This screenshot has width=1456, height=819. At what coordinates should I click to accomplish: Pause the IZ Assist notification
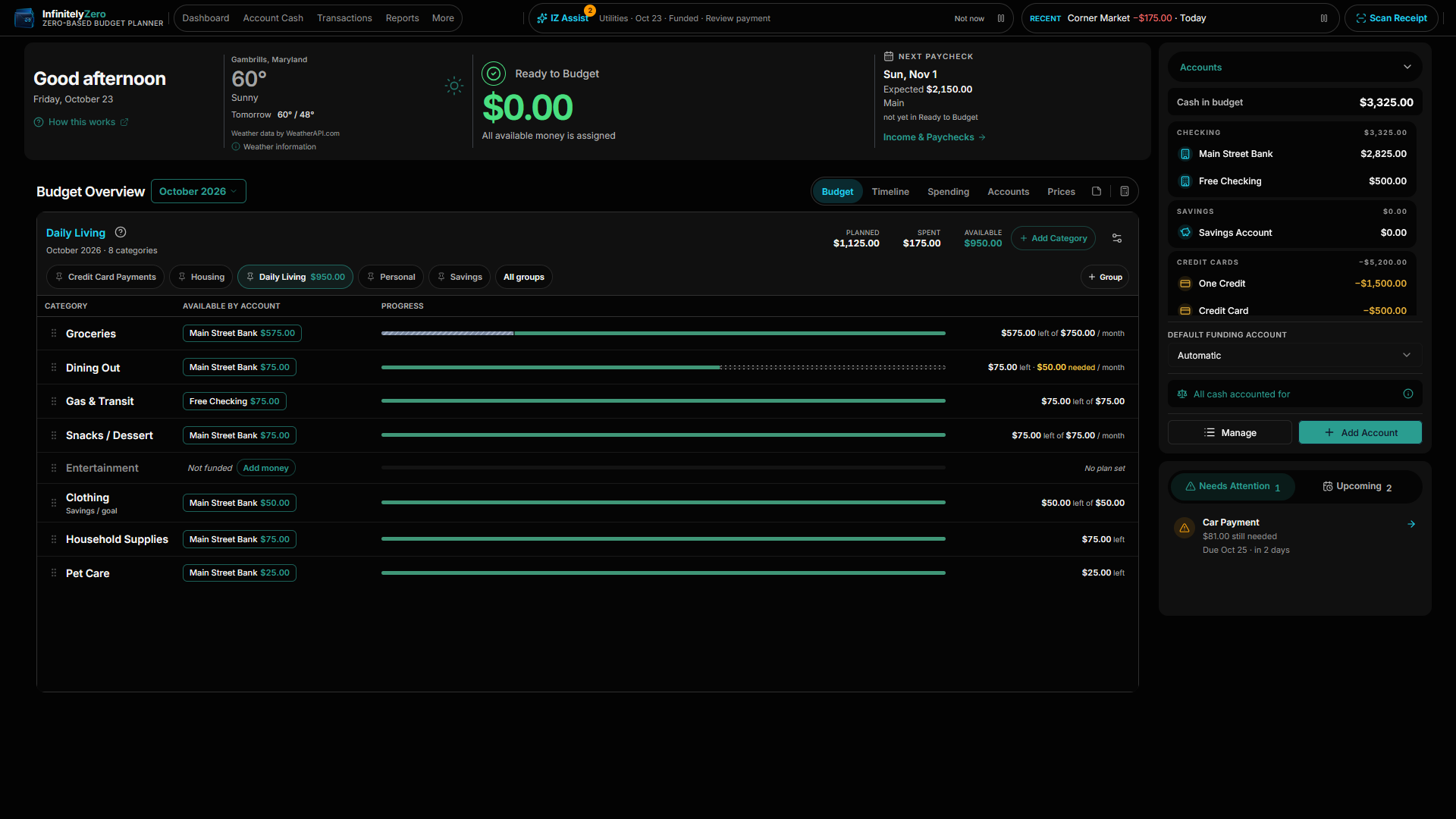tap(1001, 18)
